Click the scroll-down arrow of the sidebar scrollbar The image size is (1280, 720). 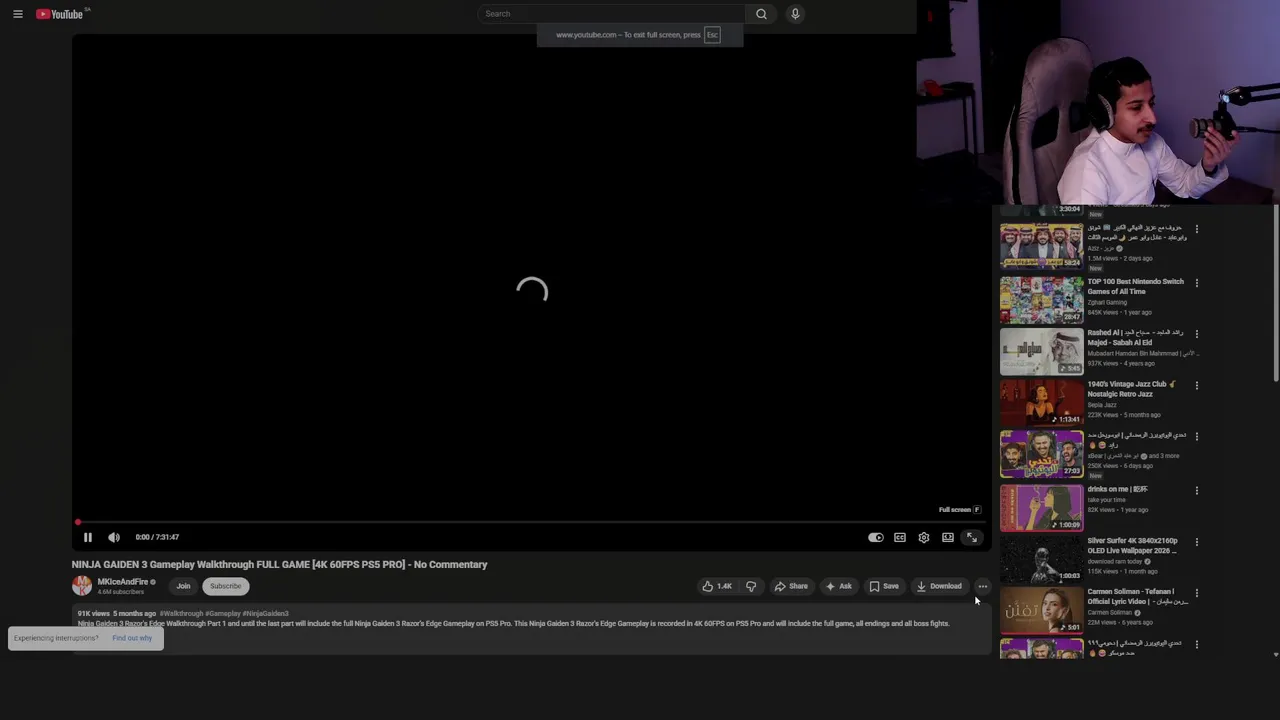[x=1276, y=654]
